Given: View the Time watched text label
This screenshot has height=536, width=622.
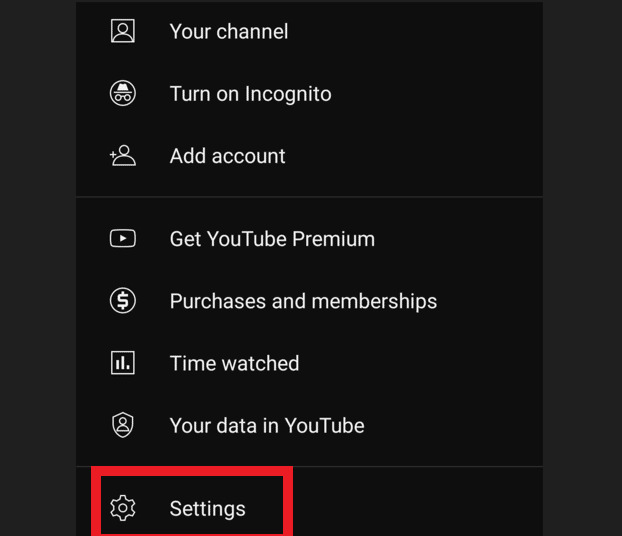Looking at the screenshot, I should 234,363.
